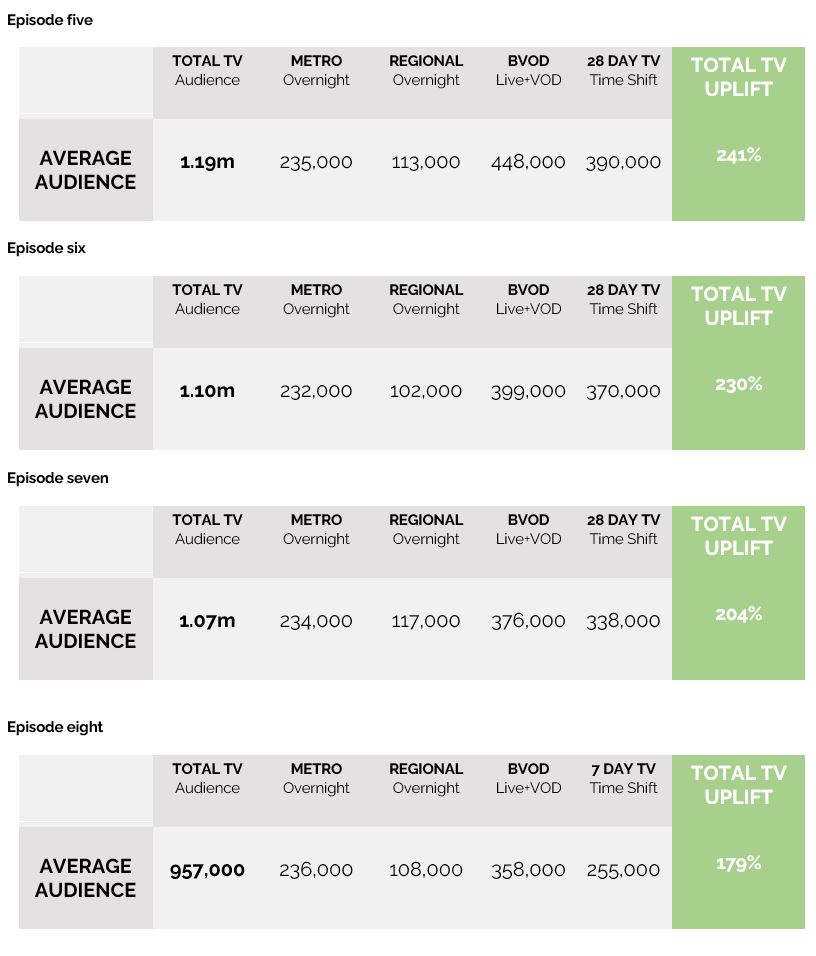Viewport: 816px width, 956px height.
Task: Click the Episode five heading
Action: click(x=50, y=20)
